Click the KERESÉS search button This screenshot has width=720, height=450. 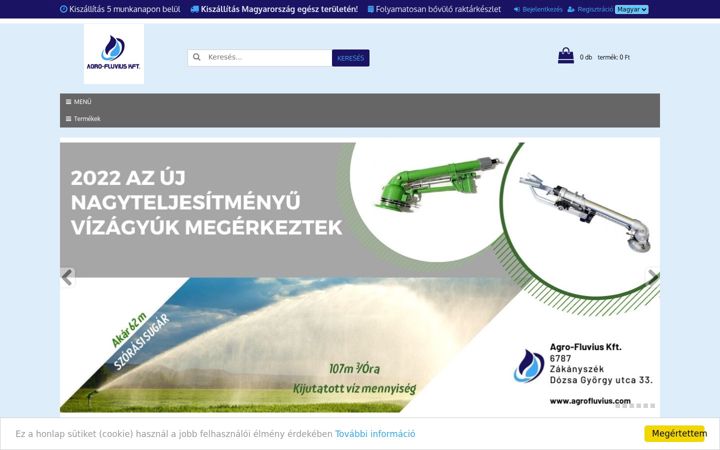(350, 58)
